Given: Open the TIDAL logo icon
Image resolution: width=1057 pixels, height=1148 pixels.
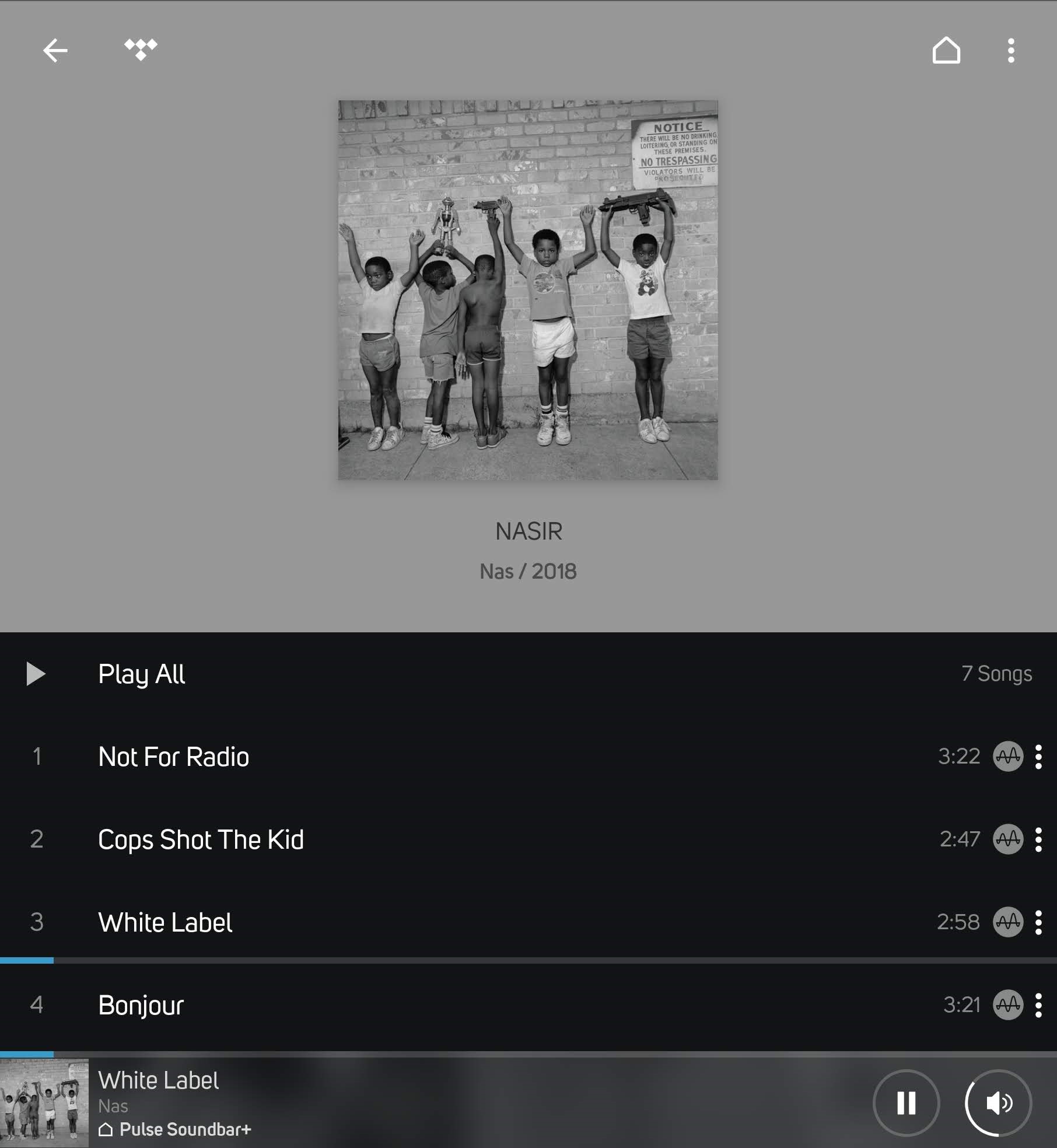Looking at the screenshot, I should coord(141,50).
